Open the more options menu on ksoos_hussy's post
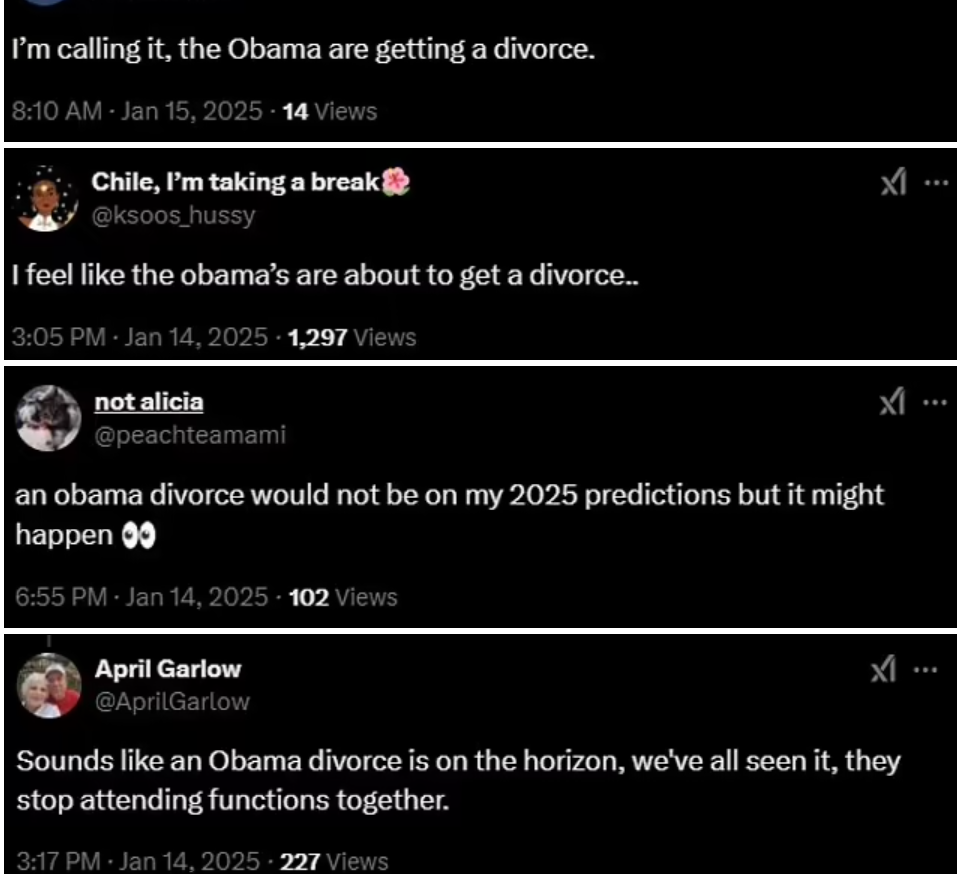The image size is (958, 874). coord(935,185)
